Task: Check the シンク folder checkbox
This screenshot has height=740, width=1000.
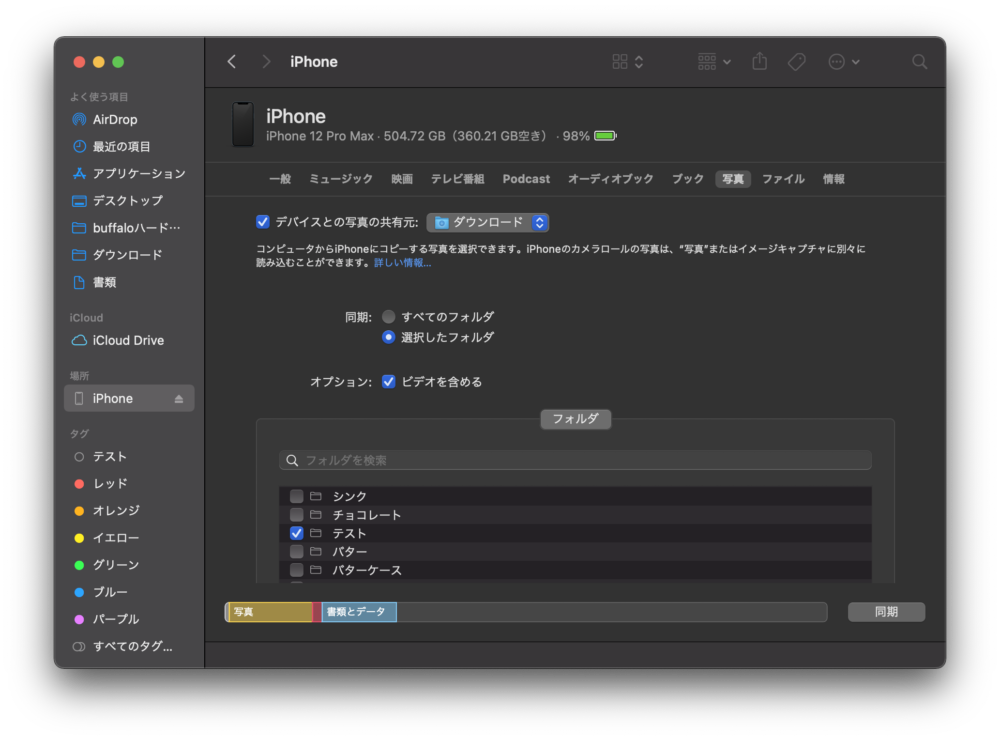Action: tap(297, 496)
